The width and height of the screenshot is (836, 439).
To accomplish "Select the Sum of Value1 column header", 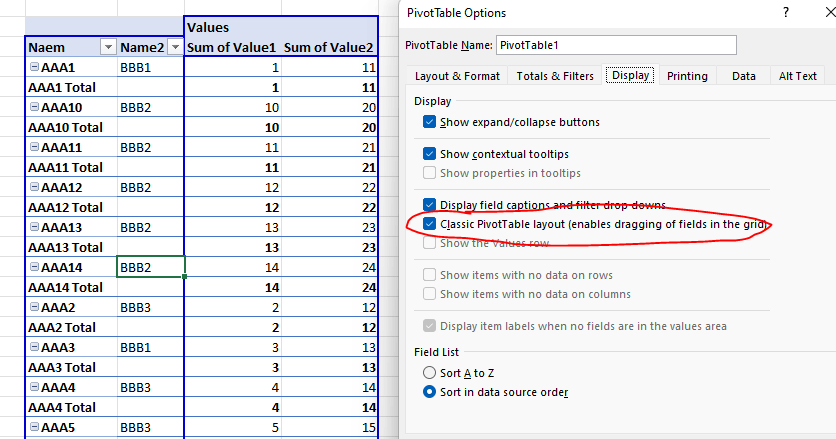I will click(x=232, y=47).
